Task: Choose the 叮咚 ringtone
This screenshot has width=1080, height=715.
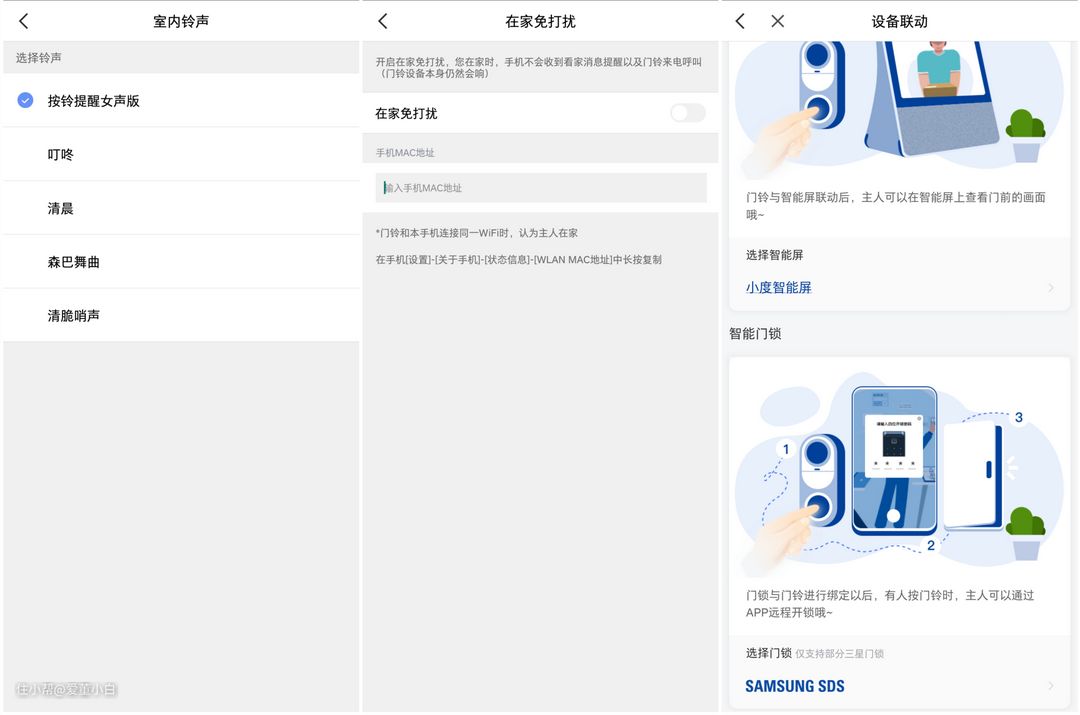Action: pos(61,155)
